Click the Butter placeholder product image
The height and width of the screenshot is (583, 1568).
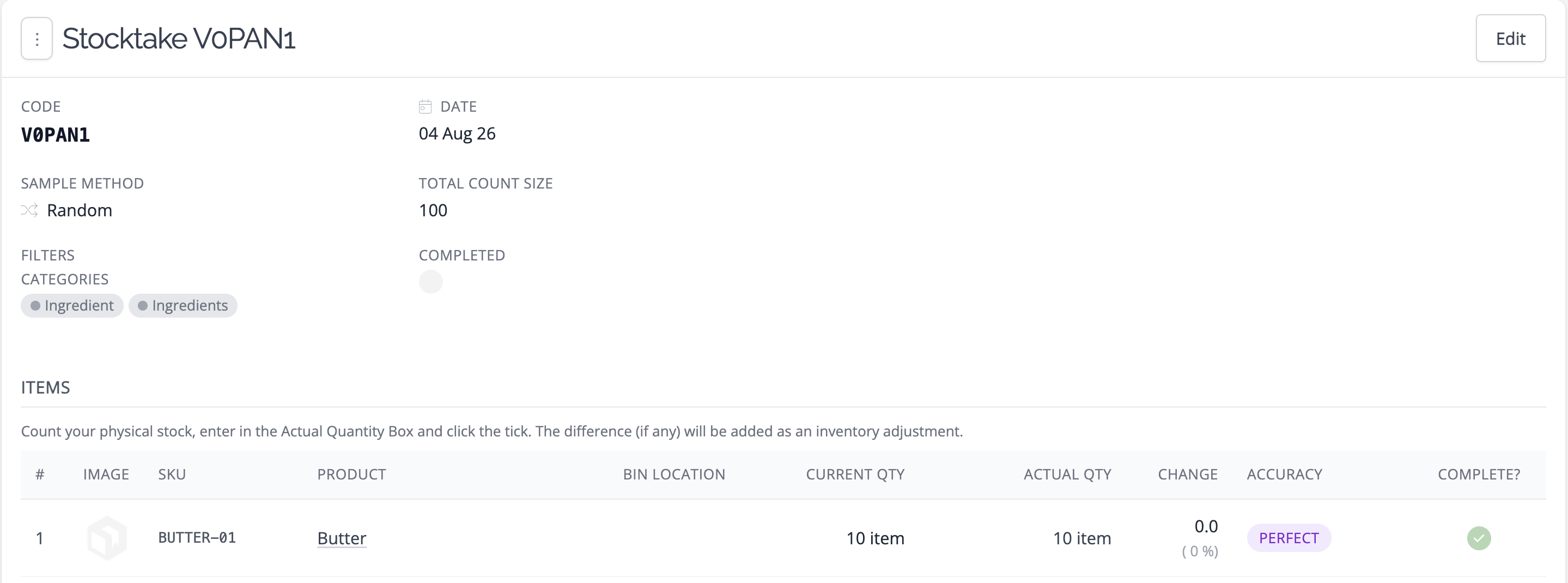pos(107,538)
